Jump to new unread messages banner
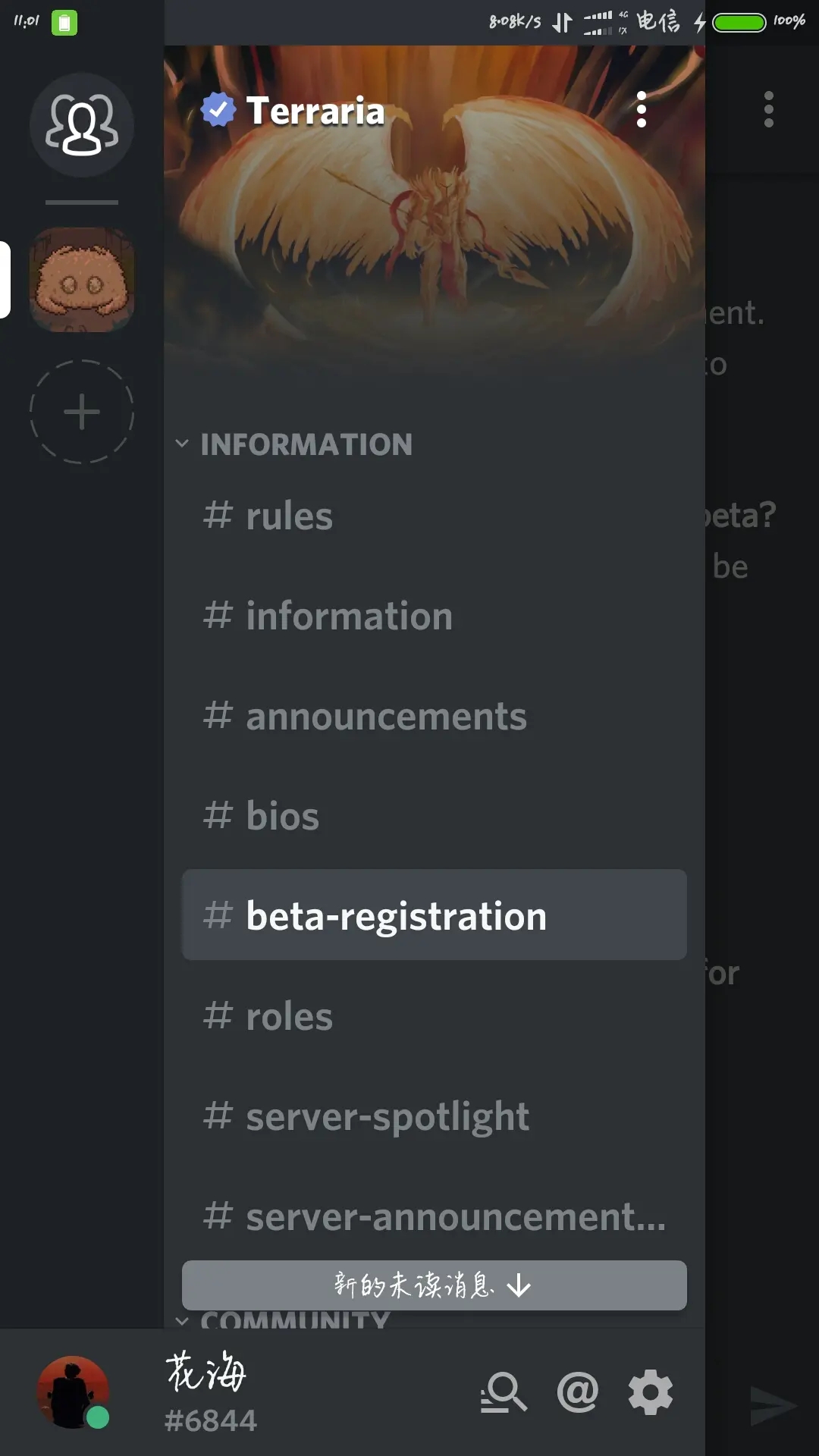This screenshot has width=819, height=1456. (434, 1285)
